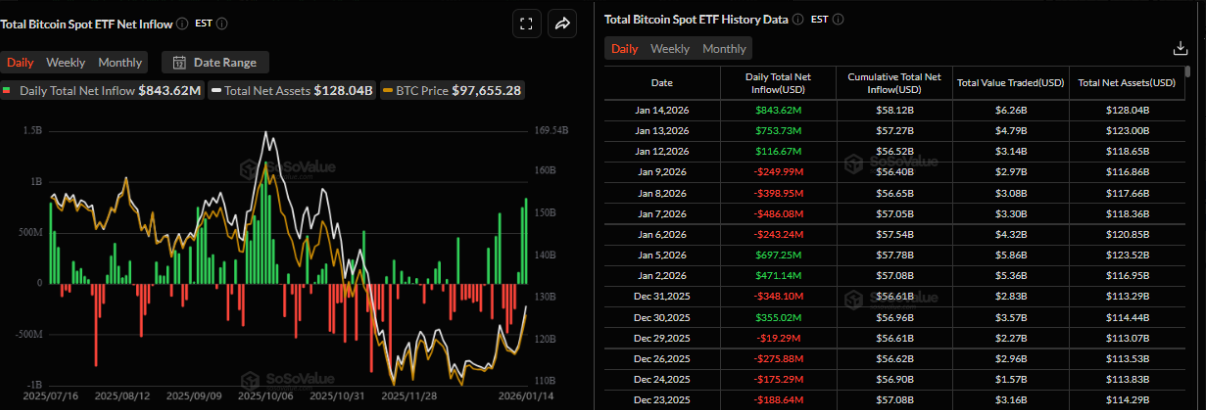
Task: Click info icon next to EST above the history table
Action: 838,19
